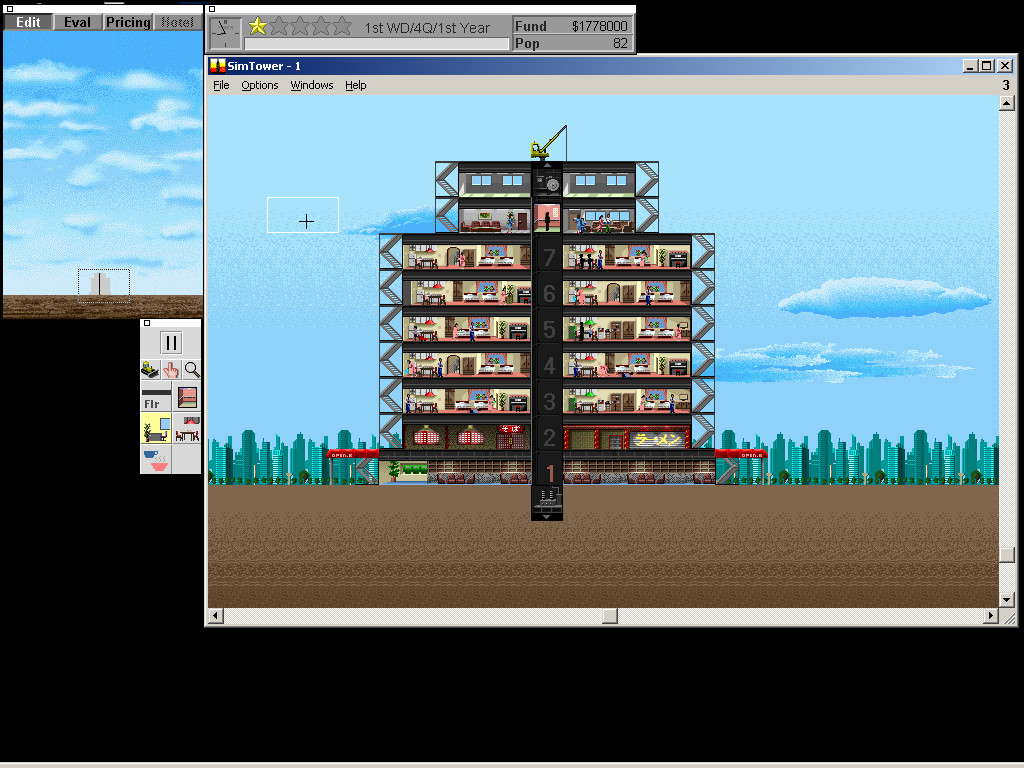Click the Pop value 82
The image size is (1024, 768).
pyautogui.click(x=620, y=43)
